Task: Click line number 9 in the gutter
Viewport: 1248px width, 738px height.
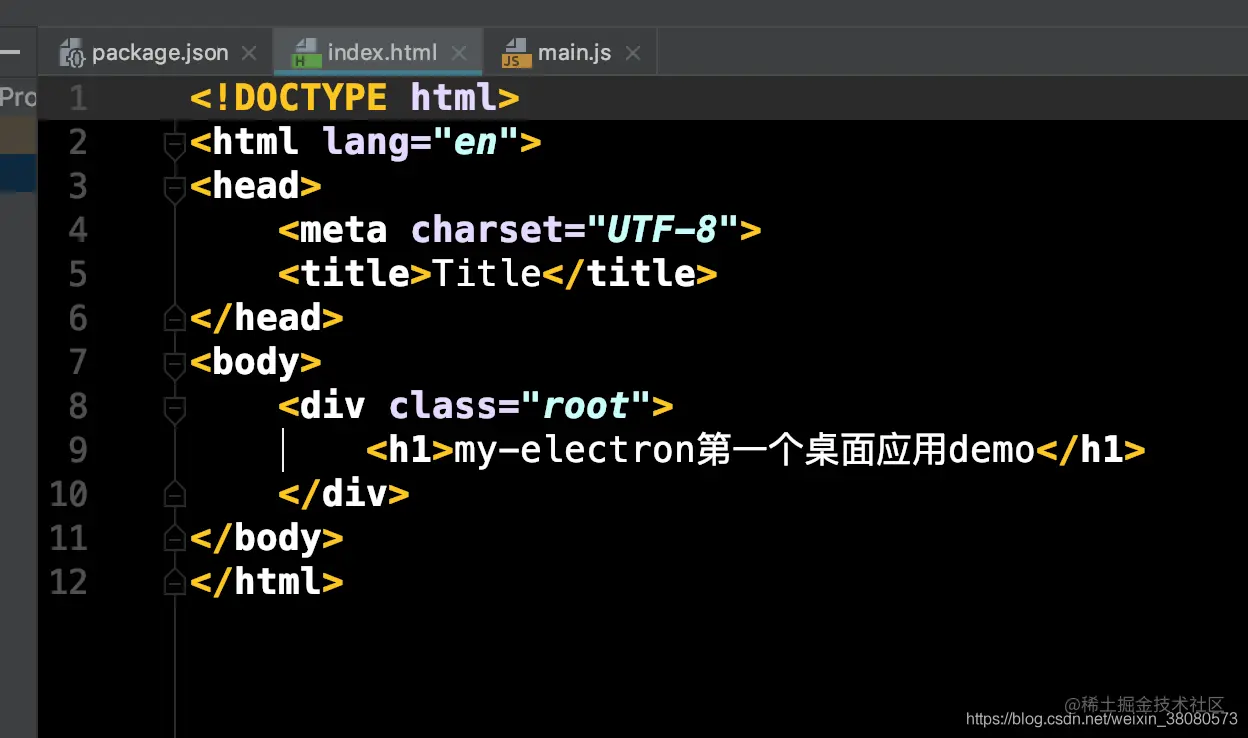Action: tap(78, 450)
